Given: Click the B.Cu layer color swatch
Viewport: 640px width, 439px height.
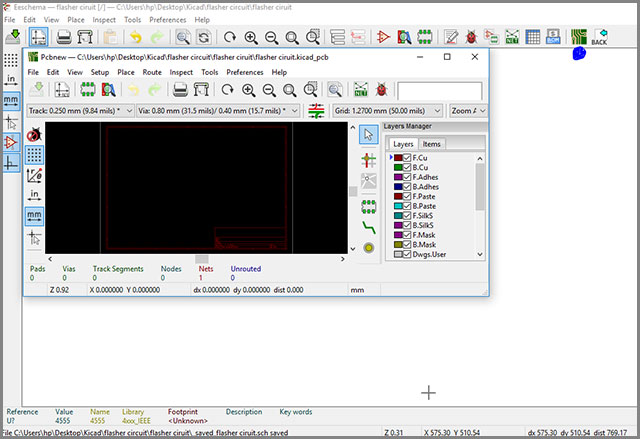Looking at the screenshot, I should (x=398, y=167).
